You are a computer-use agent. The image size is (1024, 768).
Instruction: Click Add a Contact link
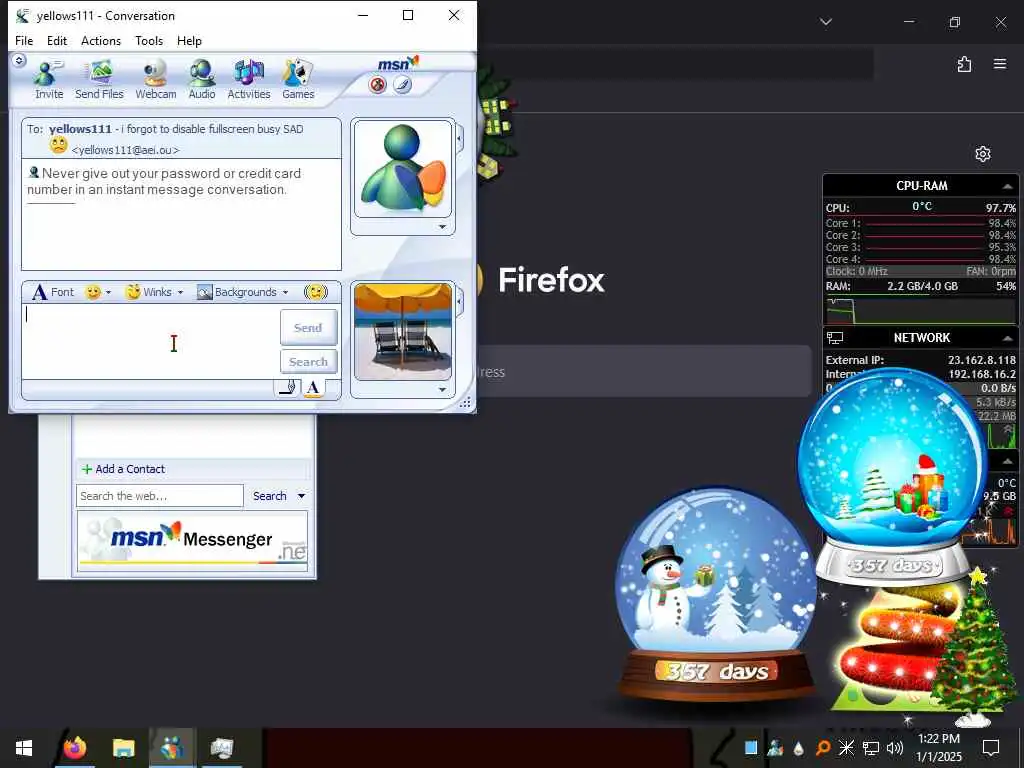(x=123, y=469)
